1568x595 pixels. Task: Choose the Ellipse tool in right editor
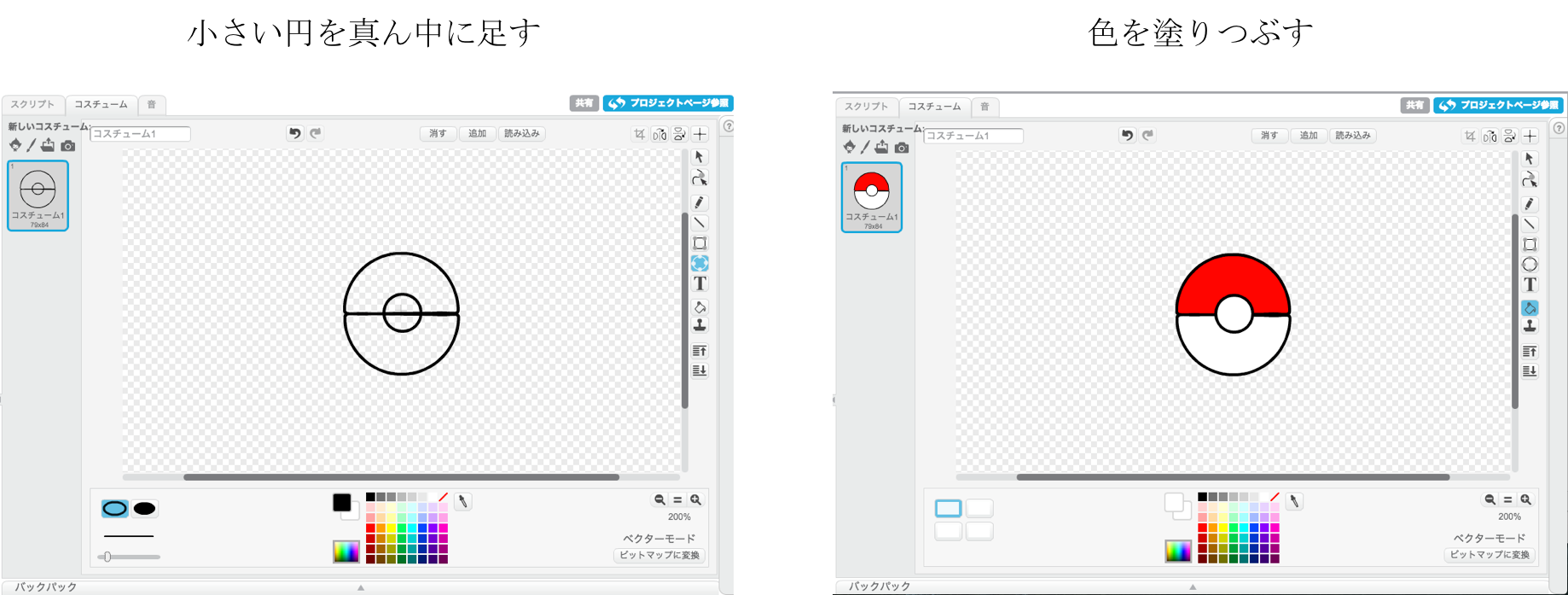[1530, 265]
